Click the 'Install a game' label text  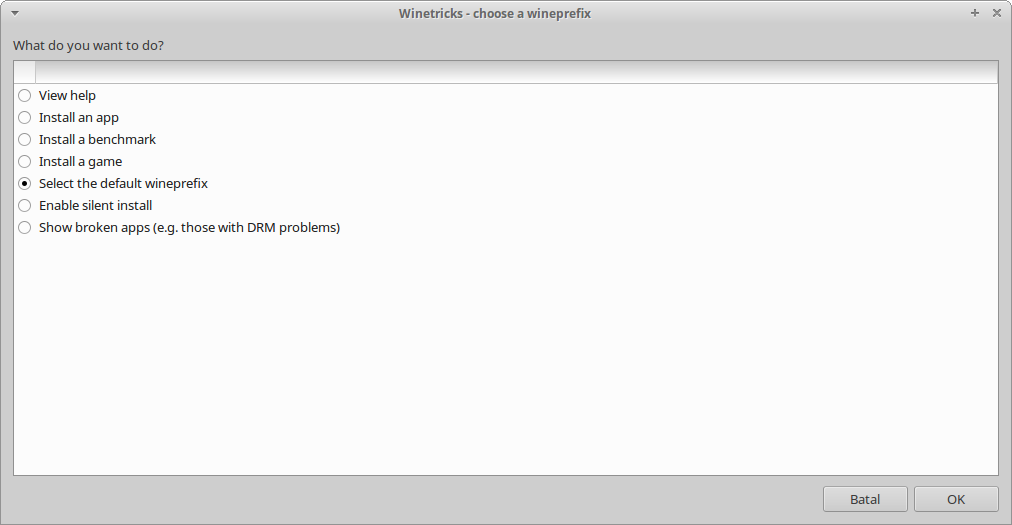pyautogui.click(x=81, y=161)
